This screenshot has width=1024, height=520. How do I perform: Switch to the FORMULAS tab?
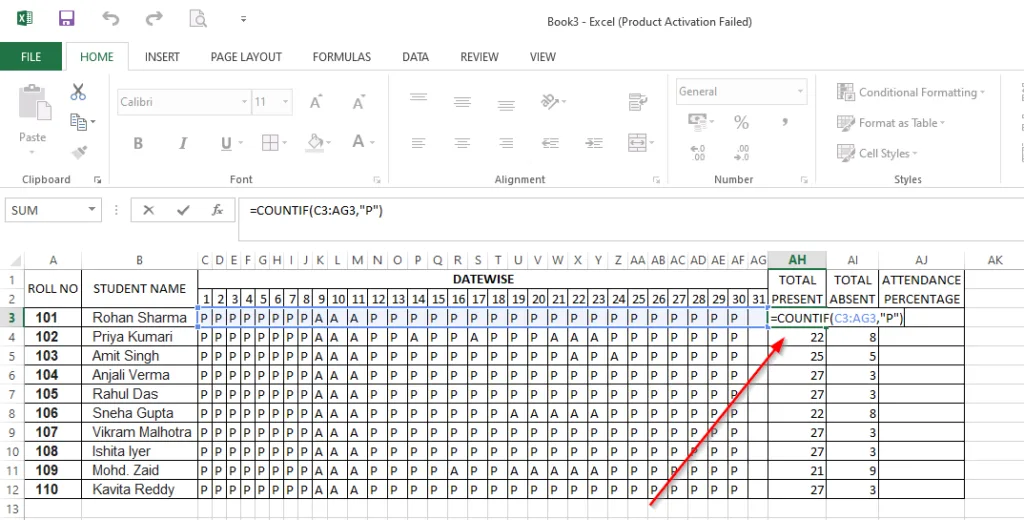click(x=342, y=57)
